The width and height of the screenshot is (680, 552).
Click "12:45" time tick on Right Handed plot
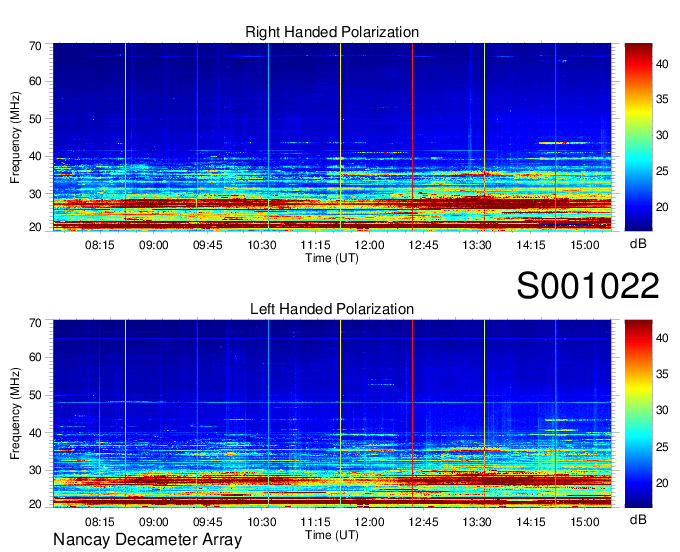423,245
